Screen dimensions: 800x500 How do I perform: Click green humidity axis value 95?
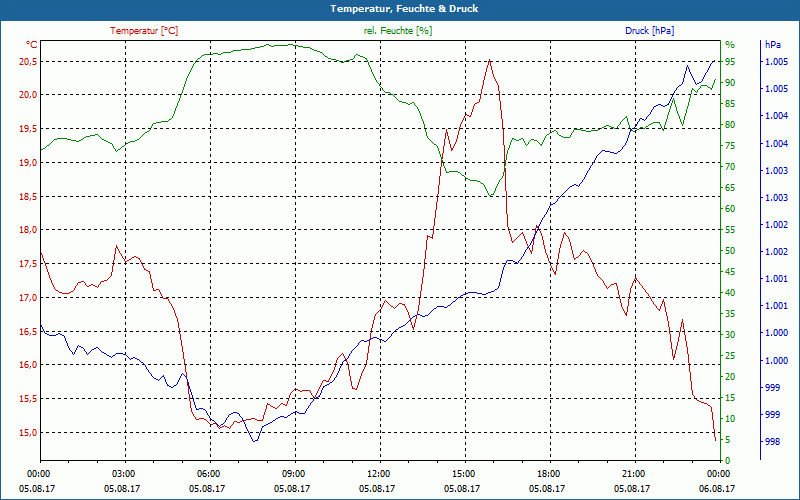(730, 62)
